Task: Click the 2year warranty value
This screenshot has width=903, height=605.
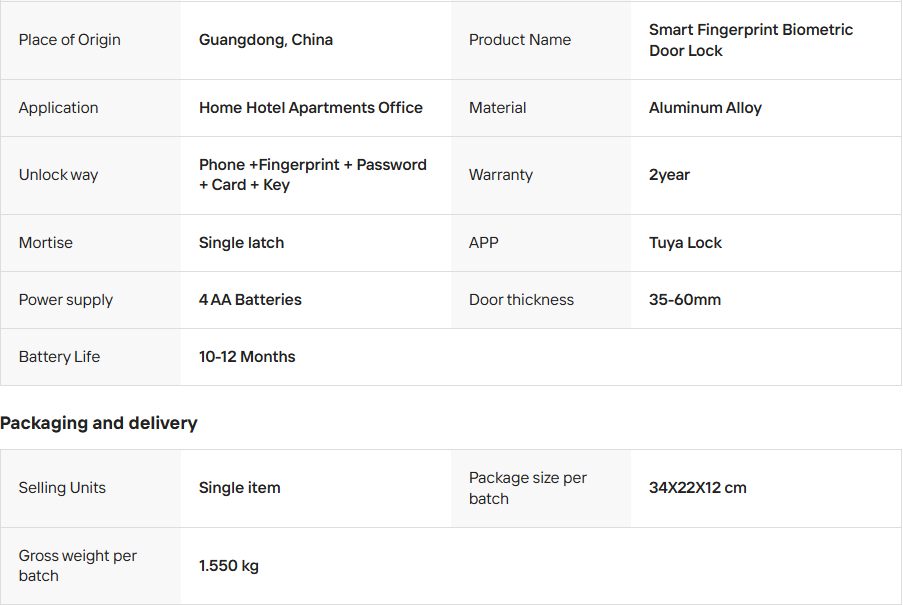Action: click(x=669, y=175)
